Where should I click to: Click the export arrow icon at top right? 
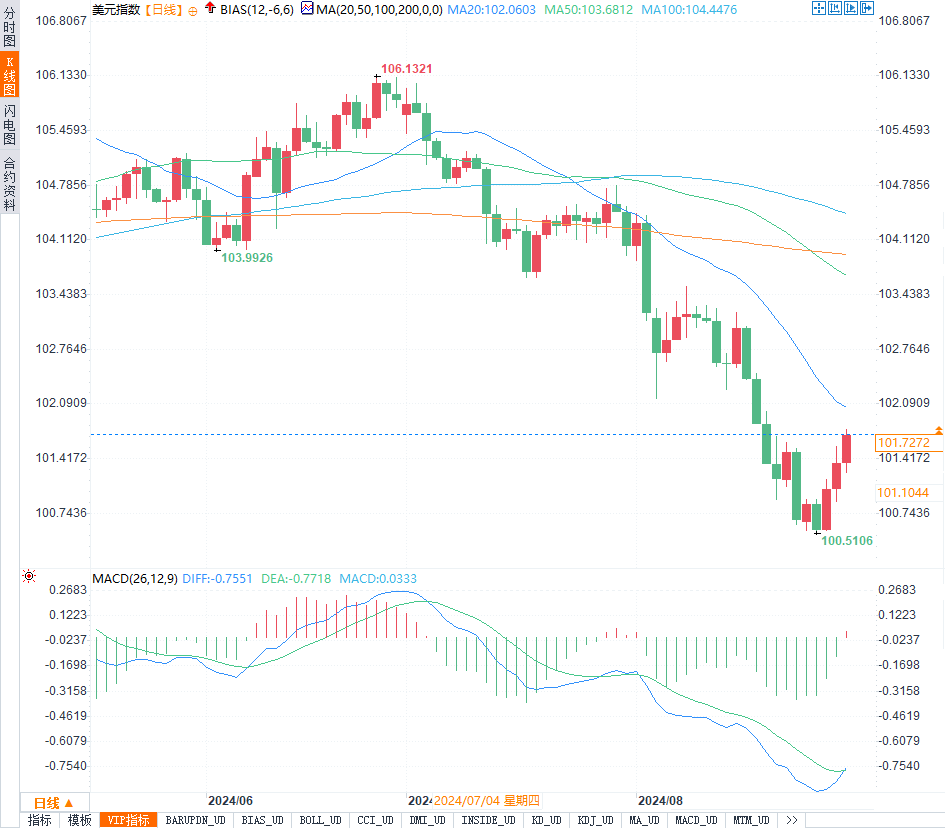(x=867, y=8)
